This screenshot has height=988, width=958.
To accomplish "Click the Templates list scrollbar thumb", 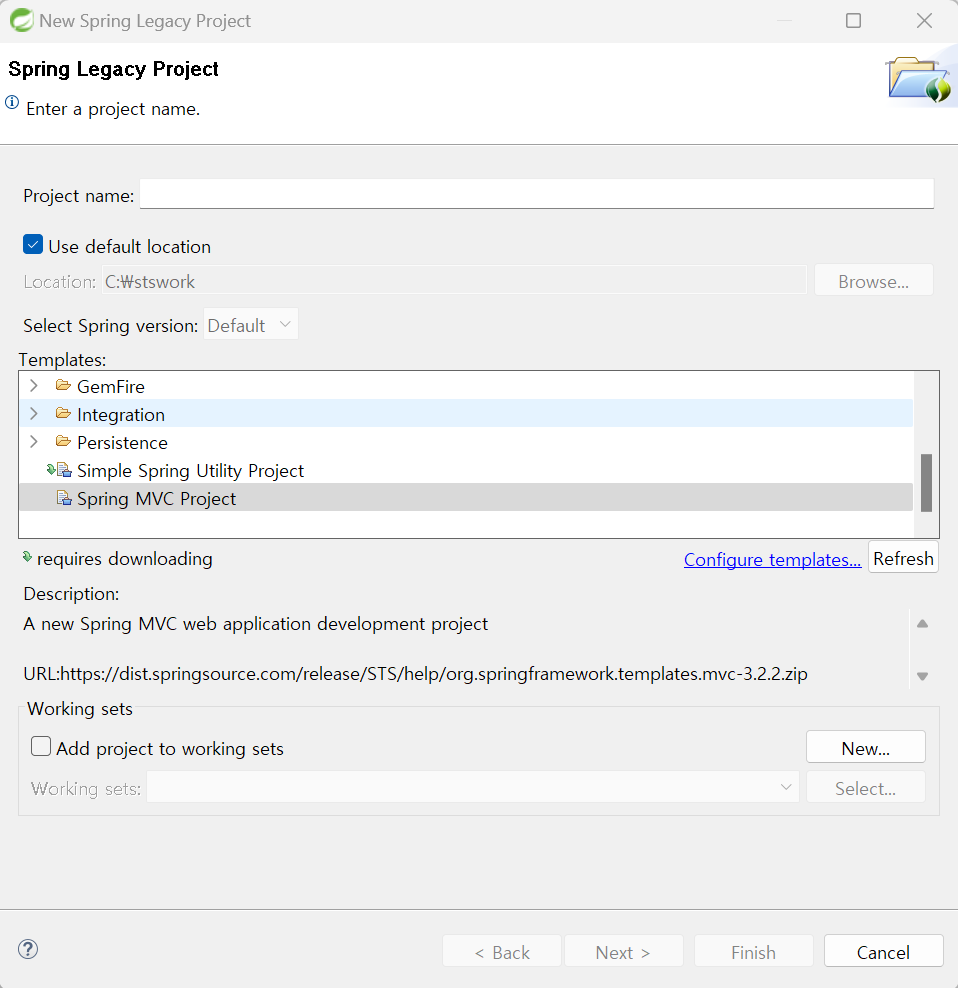I will coord(926,483).
